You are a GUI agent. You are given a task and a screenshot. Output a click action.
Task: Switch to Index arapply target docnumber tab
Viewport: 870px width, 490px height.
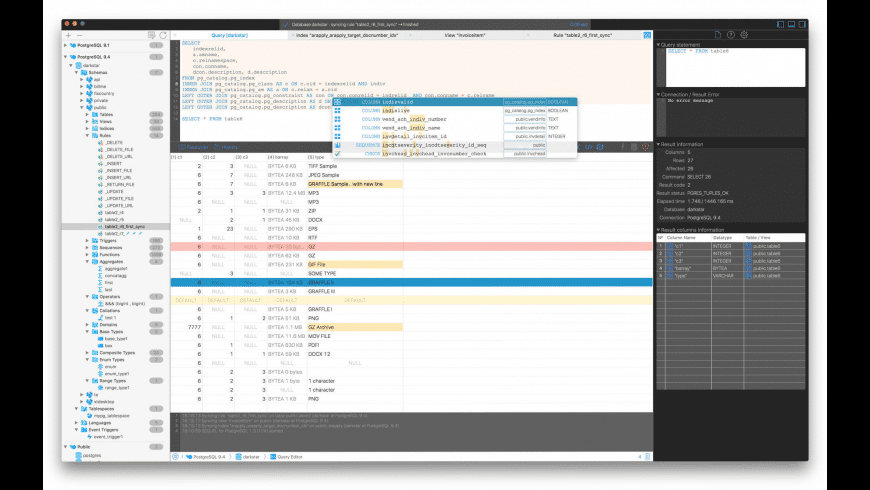[347, 35]
